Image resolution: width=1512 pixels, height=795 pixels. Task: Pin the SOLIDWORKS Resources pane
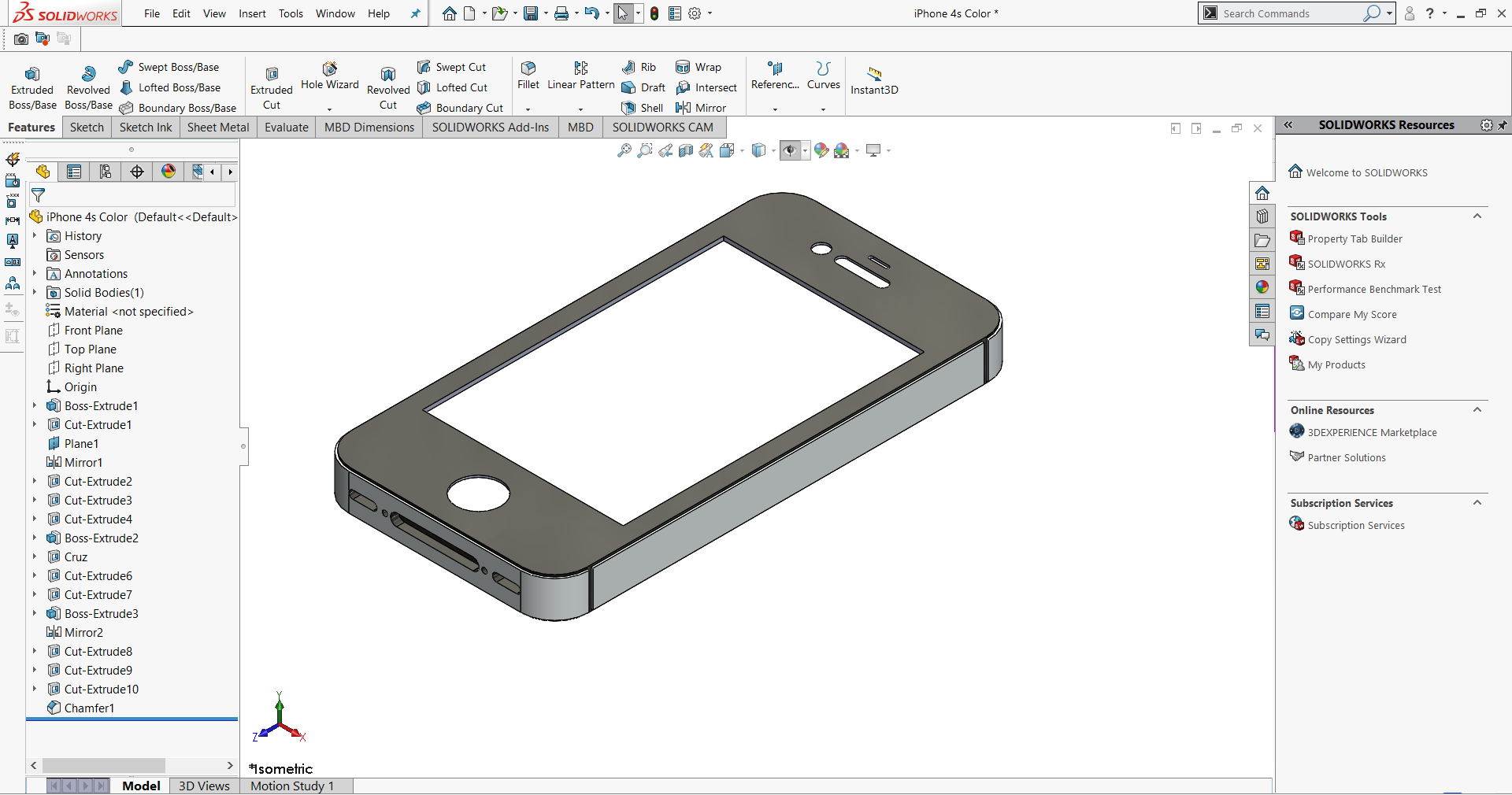1503,125
